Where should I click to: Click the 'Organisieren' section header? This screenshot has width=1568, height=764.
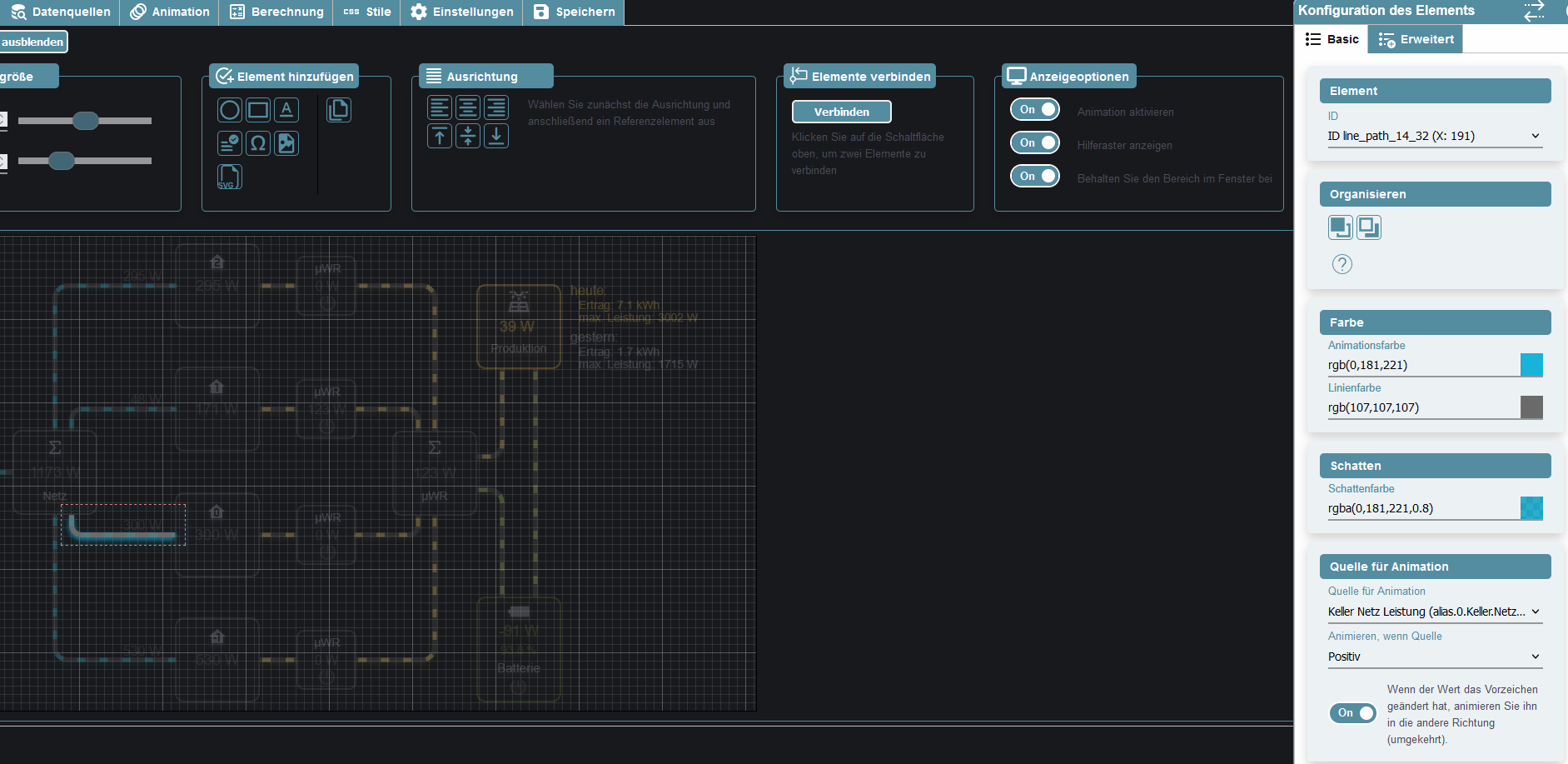(1435, 194)
